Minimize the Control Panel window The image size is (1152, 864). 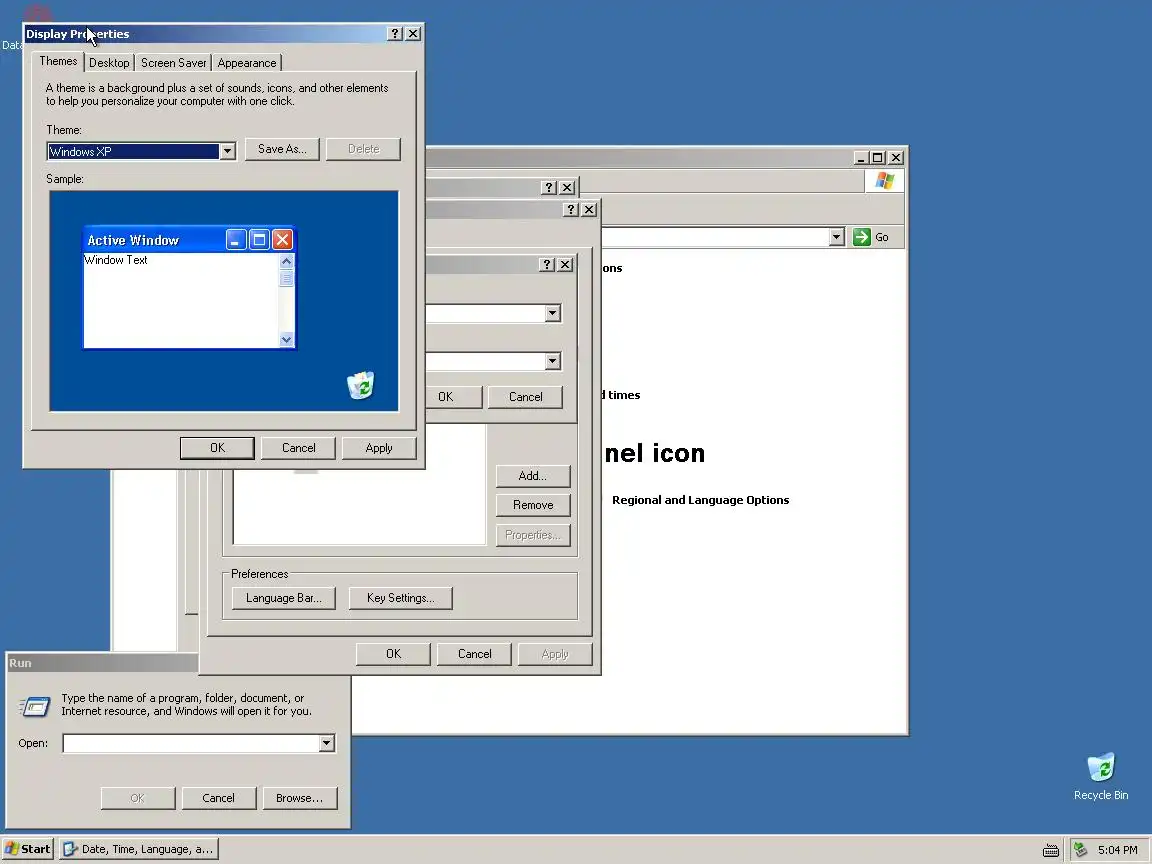coord(861,158)
